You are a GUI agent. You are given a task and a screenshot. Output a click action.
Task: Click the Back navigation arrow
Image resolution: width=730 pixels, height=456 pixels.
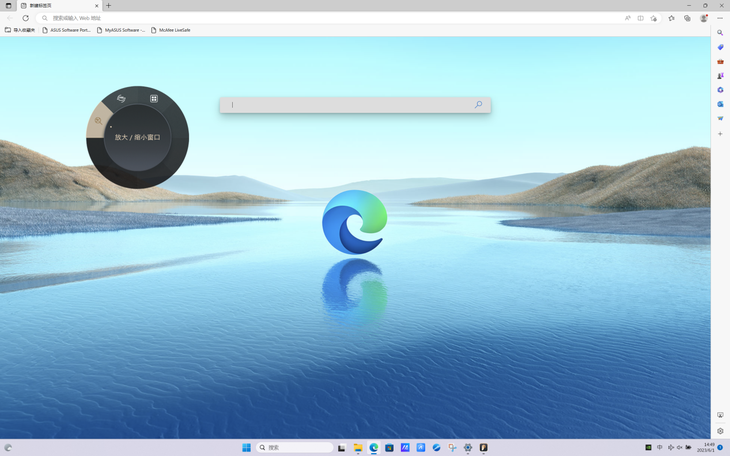pyautogui.click(x=10, y=18)
